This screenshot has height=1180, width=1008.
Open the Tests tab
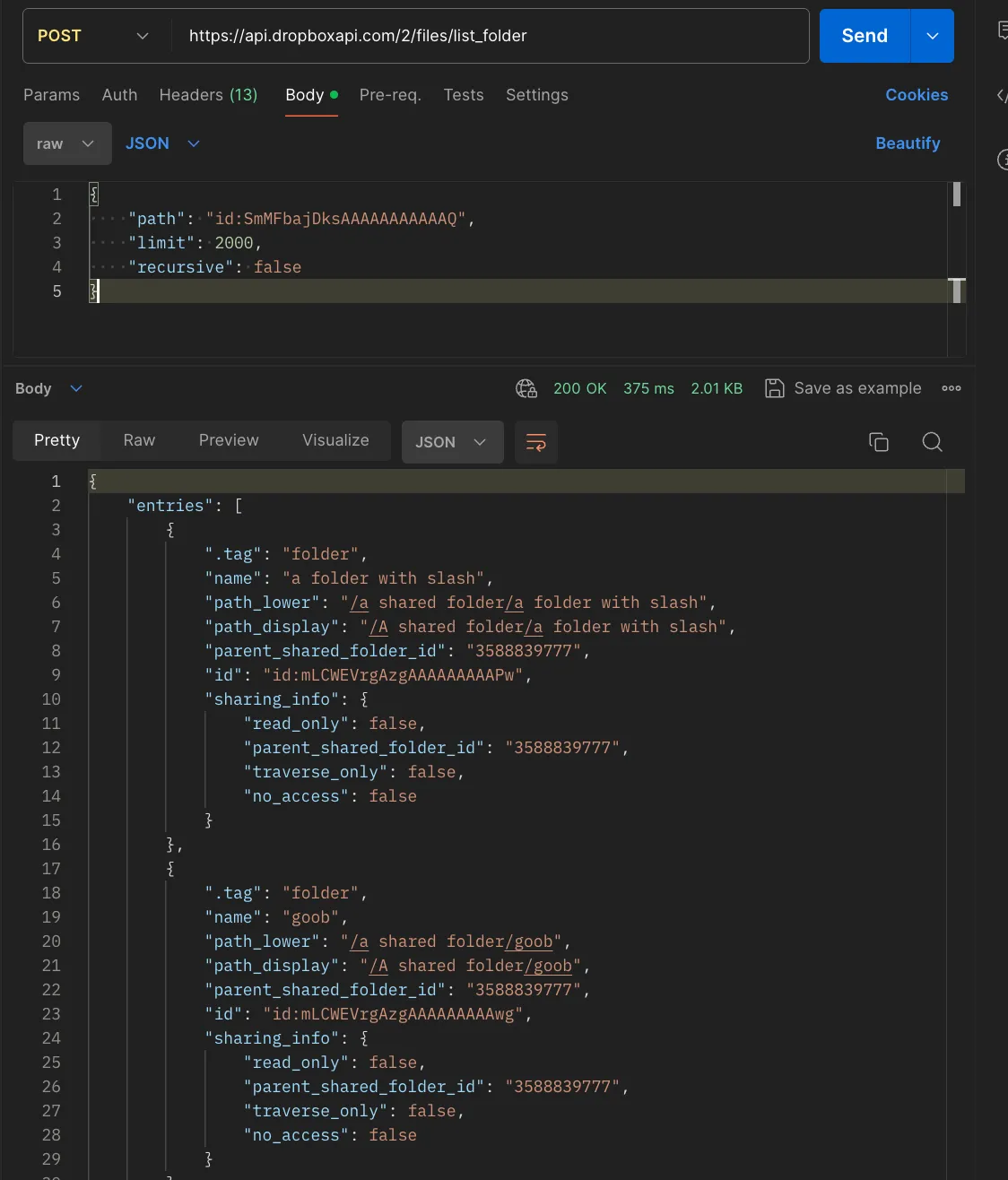(464, 95)
